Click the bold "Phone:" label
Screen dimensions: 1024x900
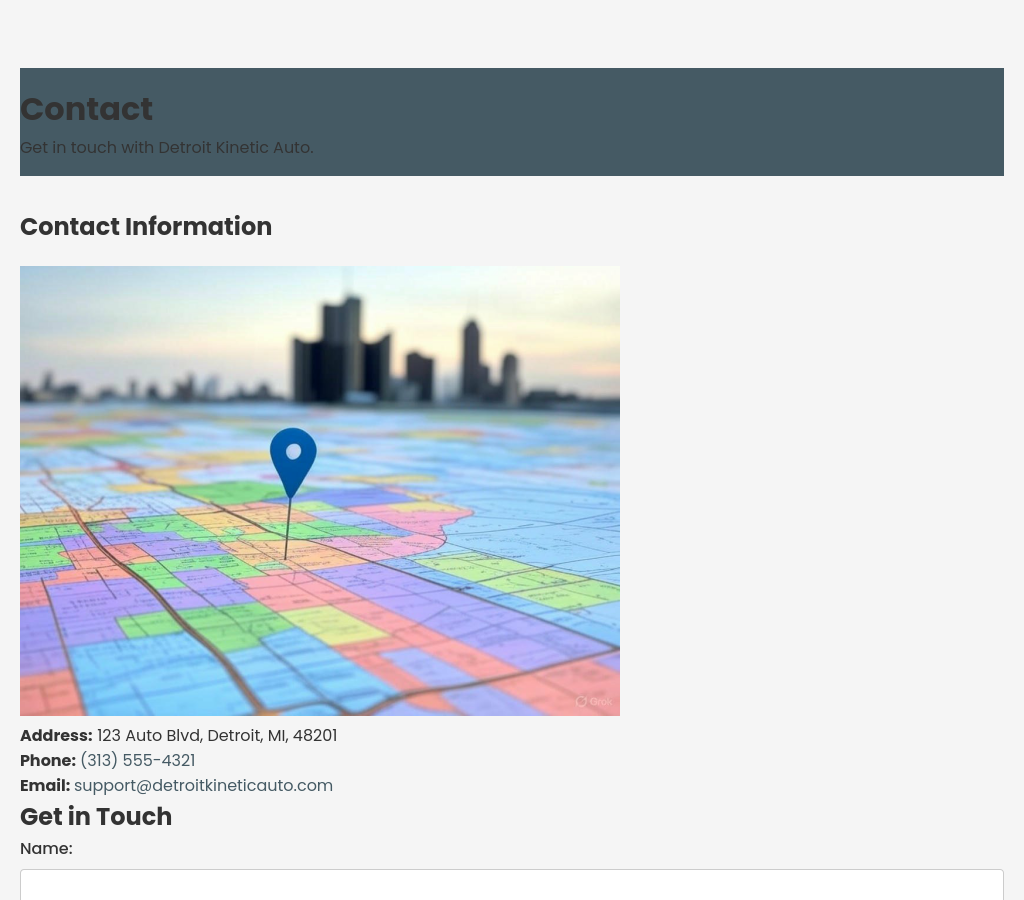[x=47, y=761]
